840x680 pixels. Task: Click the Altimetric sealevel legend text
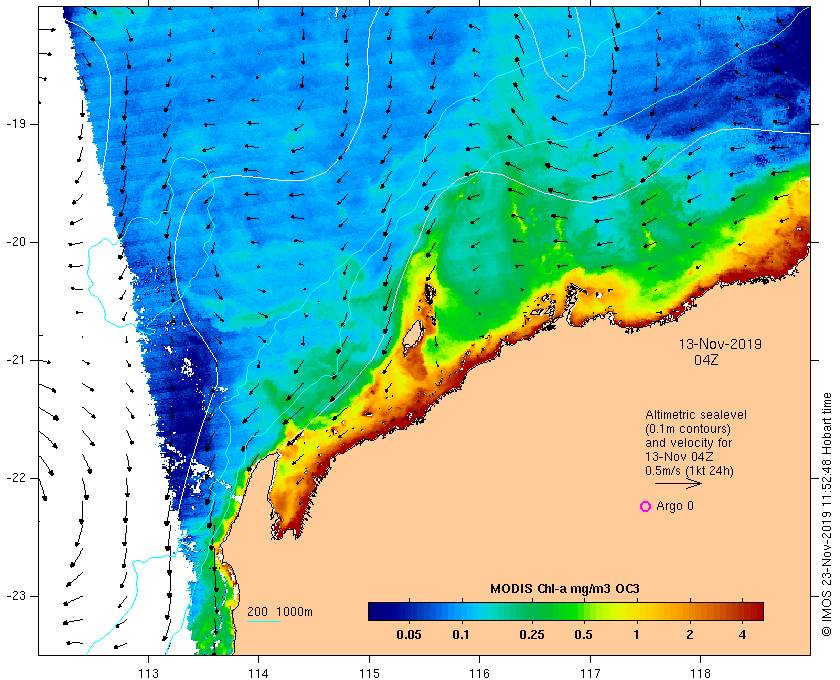696,415
